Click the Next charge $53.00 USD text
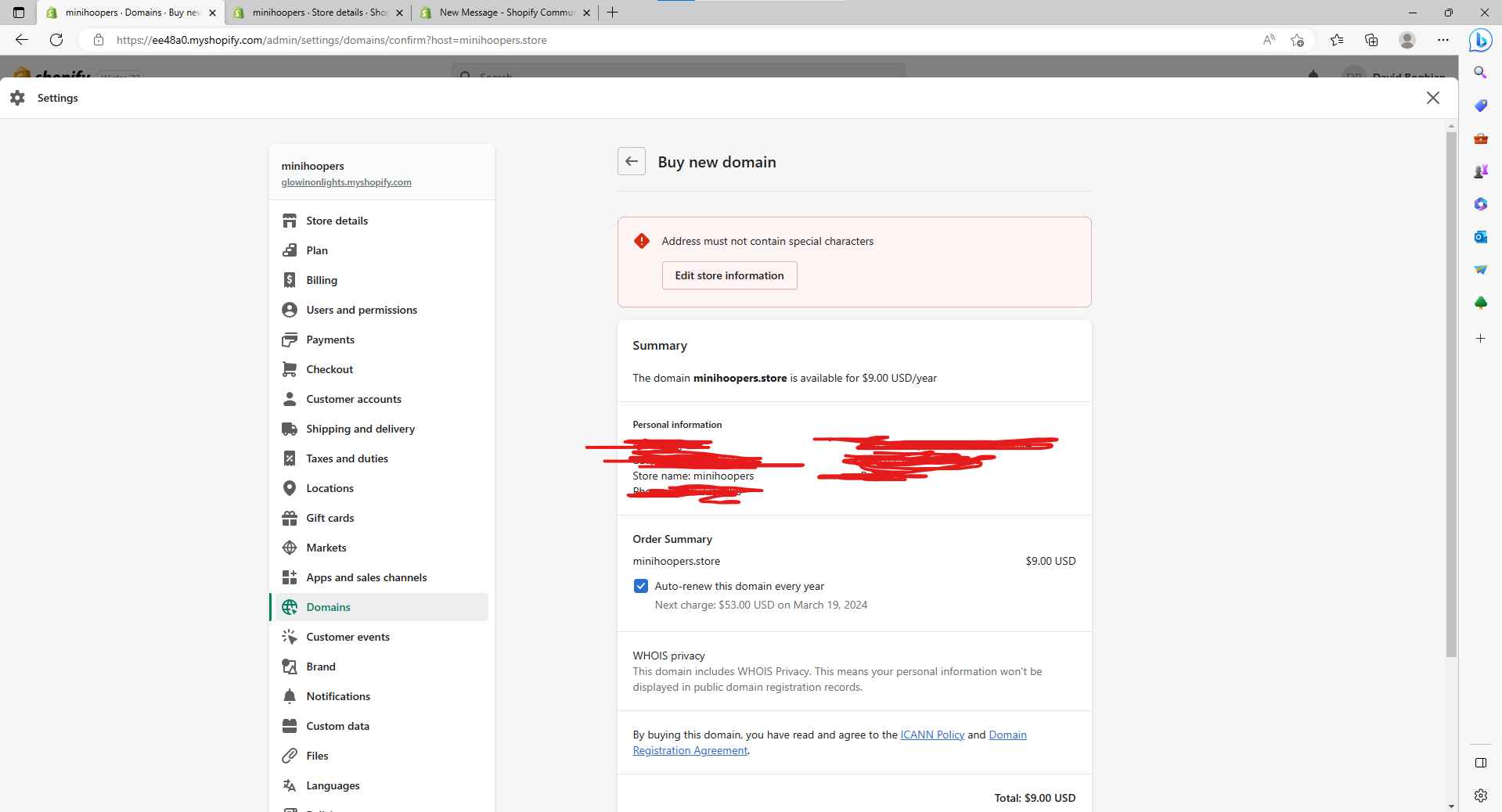1502x812 pixels. point(761,605)
